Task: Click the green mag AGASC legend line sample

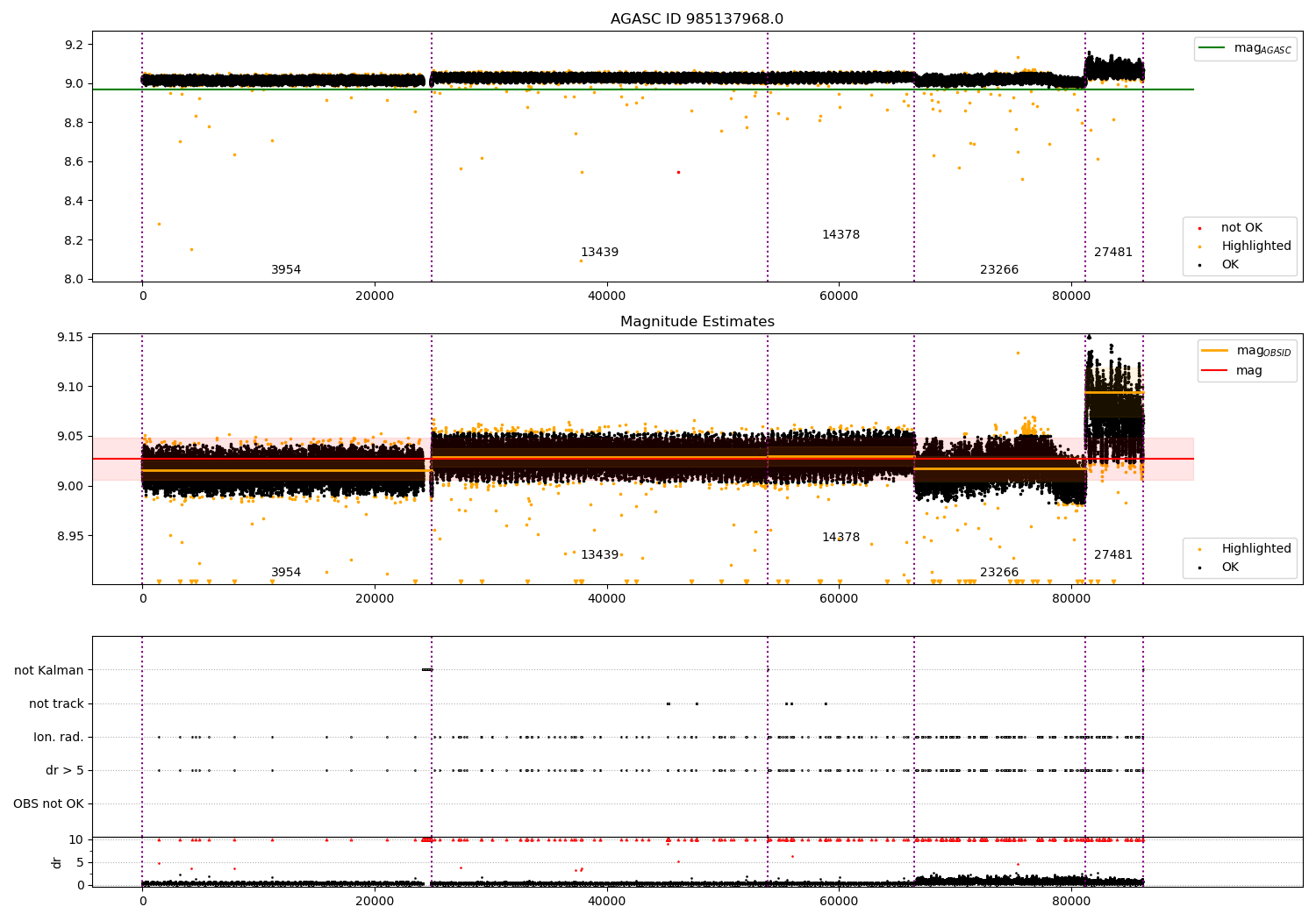Action: pos(1212,48)
